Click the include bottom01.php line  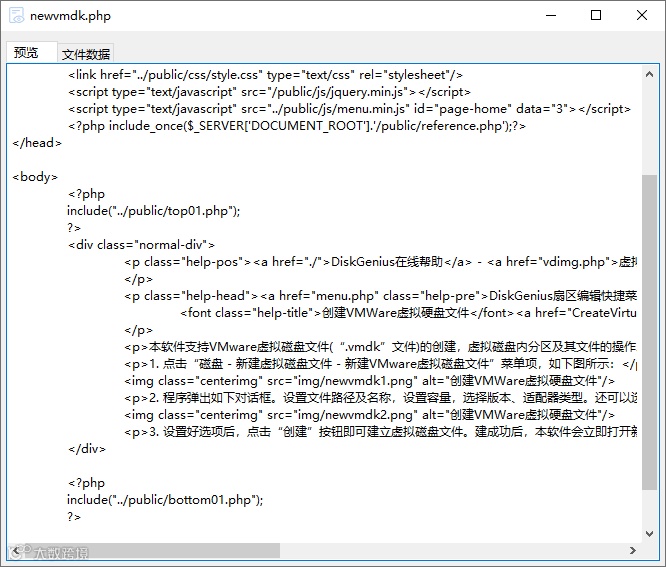click(x=165, y=500)
